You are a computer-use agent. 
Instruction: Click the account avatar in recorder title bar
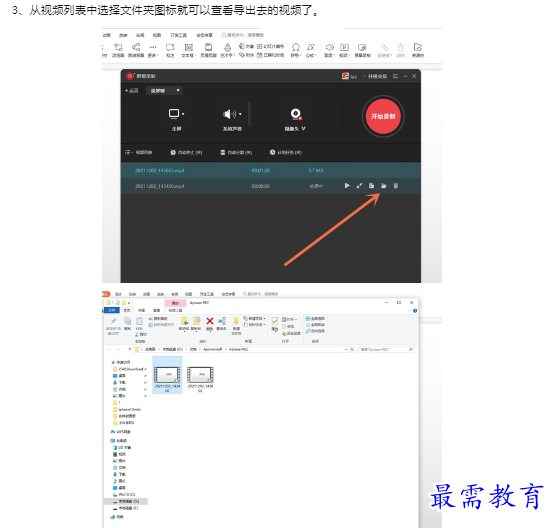345,76
